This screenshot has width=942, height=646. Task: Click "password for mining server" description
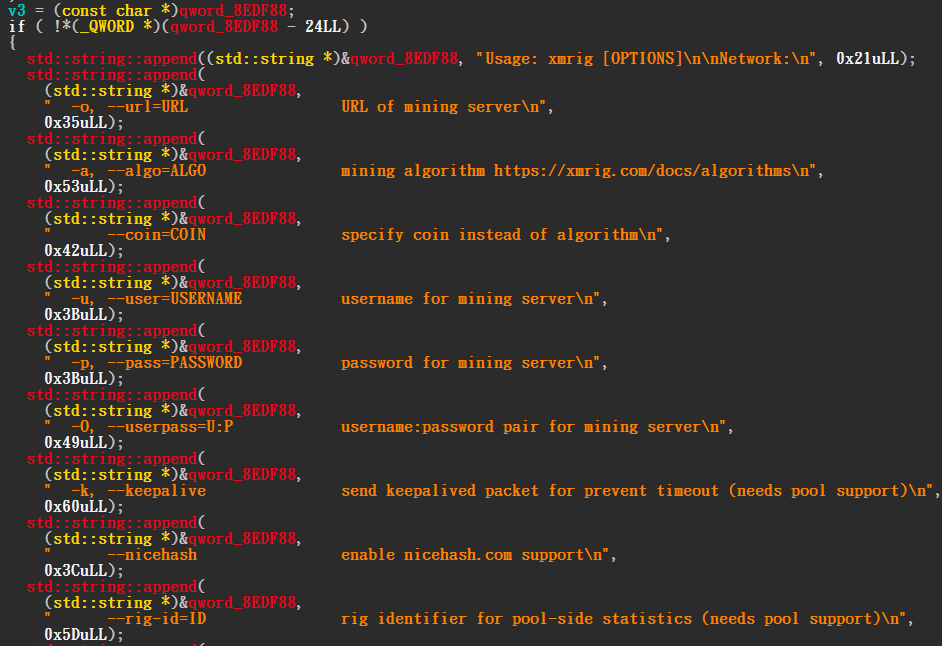coord(458,363)
